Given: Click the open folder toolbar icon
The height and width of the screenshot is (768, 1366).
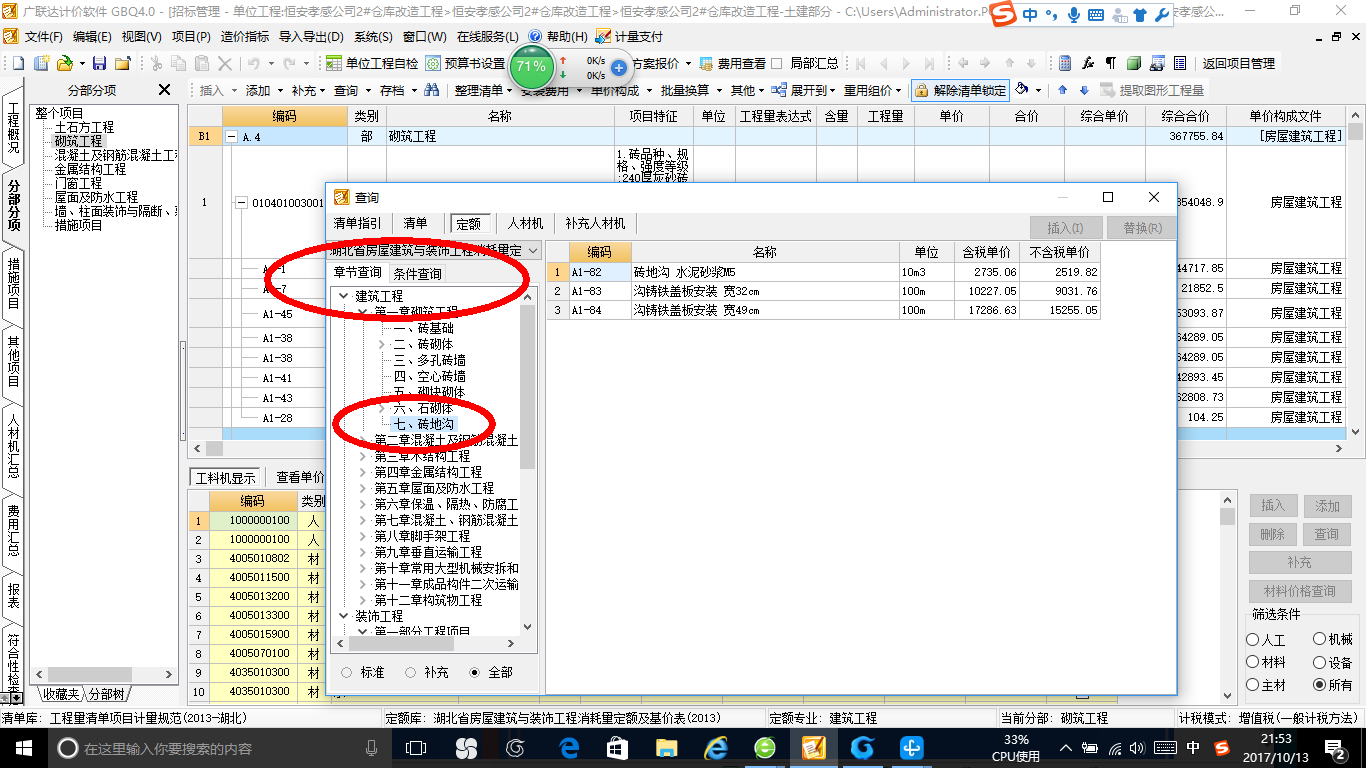Looking at the screenshot, I should (63, 63).
